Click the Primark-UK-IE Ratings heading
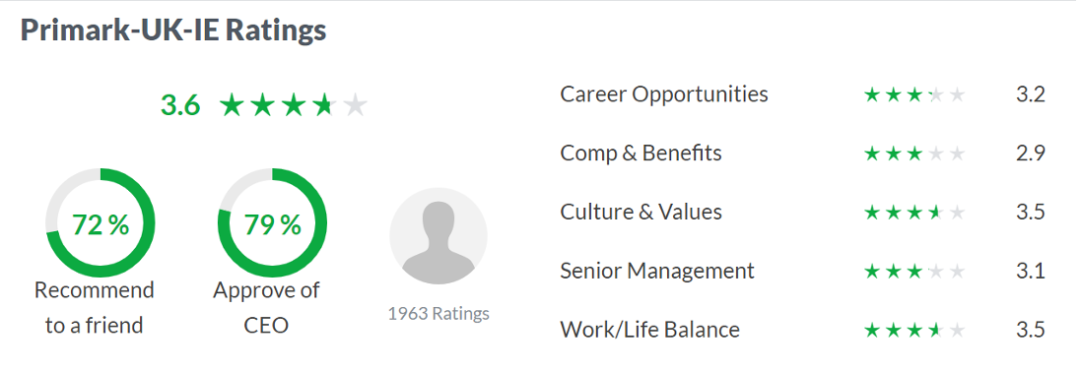 (174, 30)
